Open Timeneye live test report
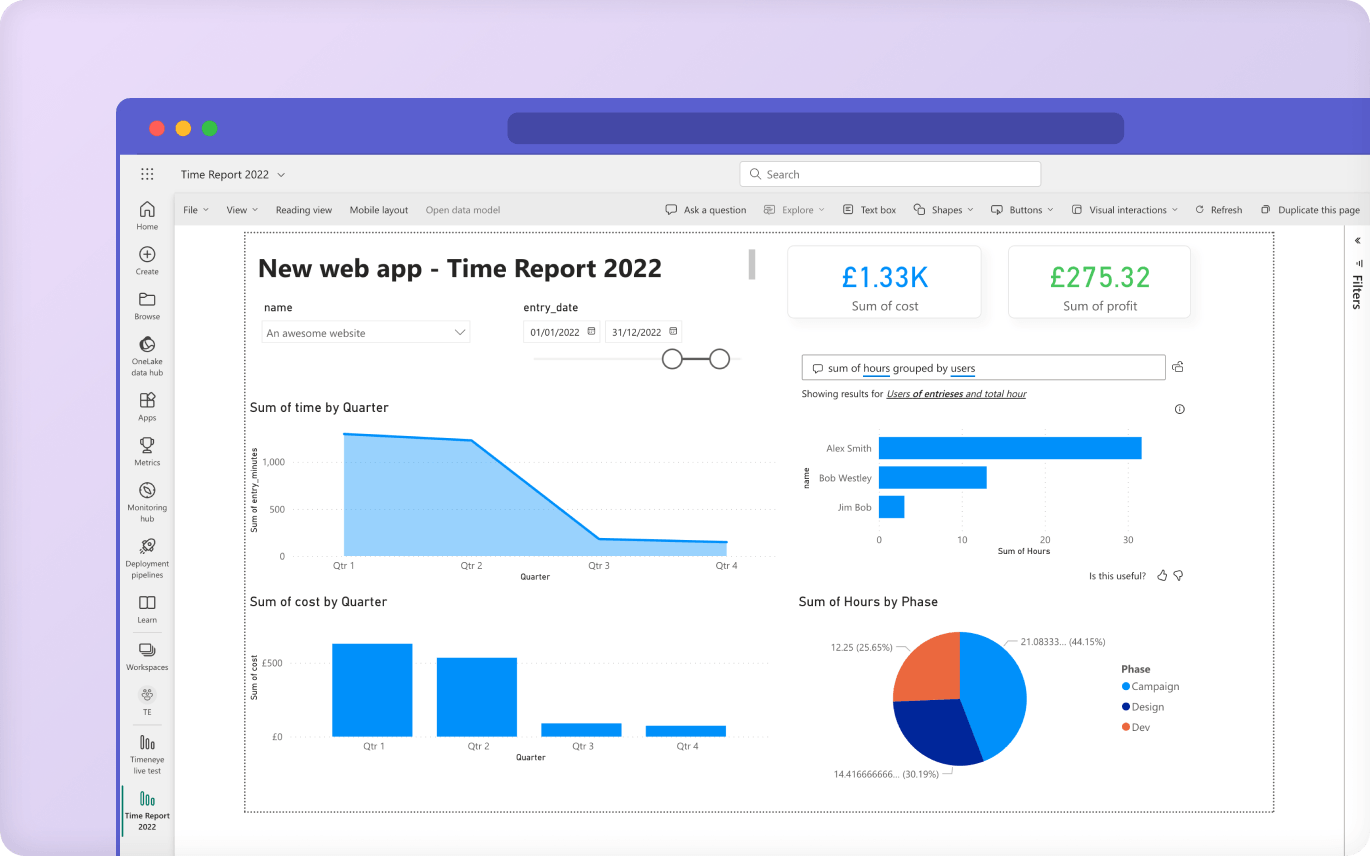Image resolution: width=1370 pixels, height=856 pixels. pyautogui.click(x=147, y=753)
